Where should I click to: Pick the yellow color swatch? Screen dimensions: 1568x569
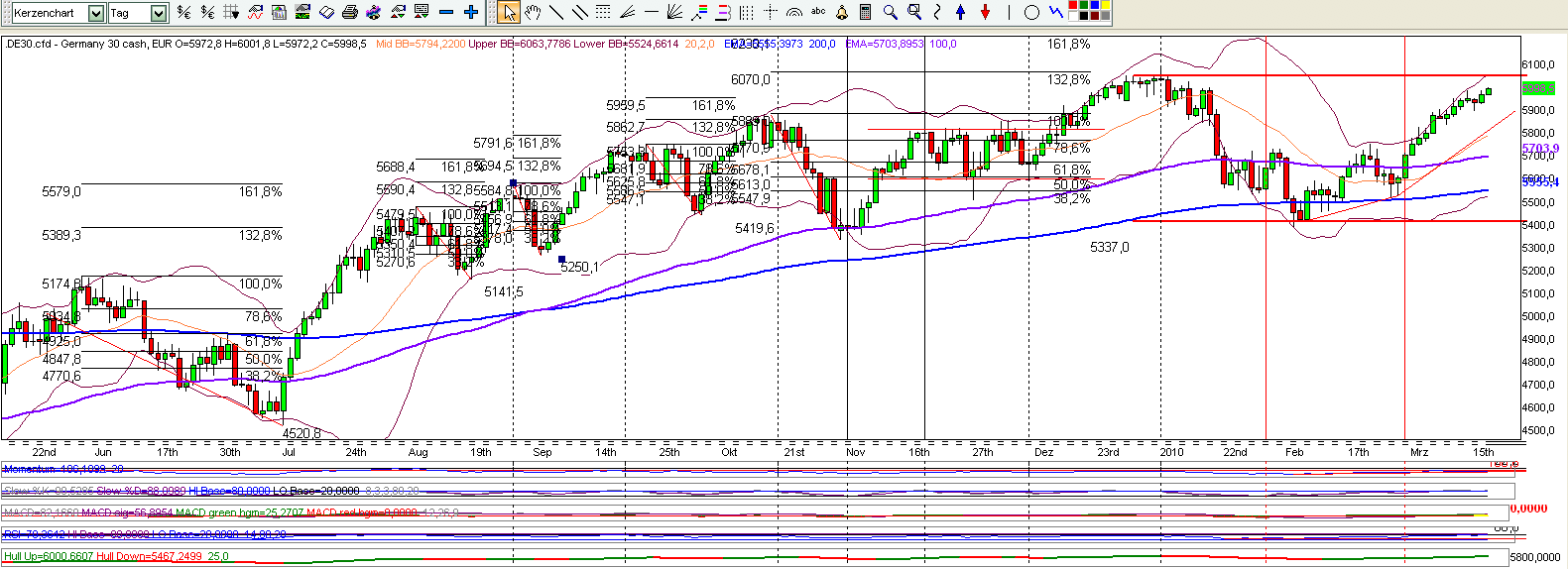pyautogui.click(x=1106, y=5)
